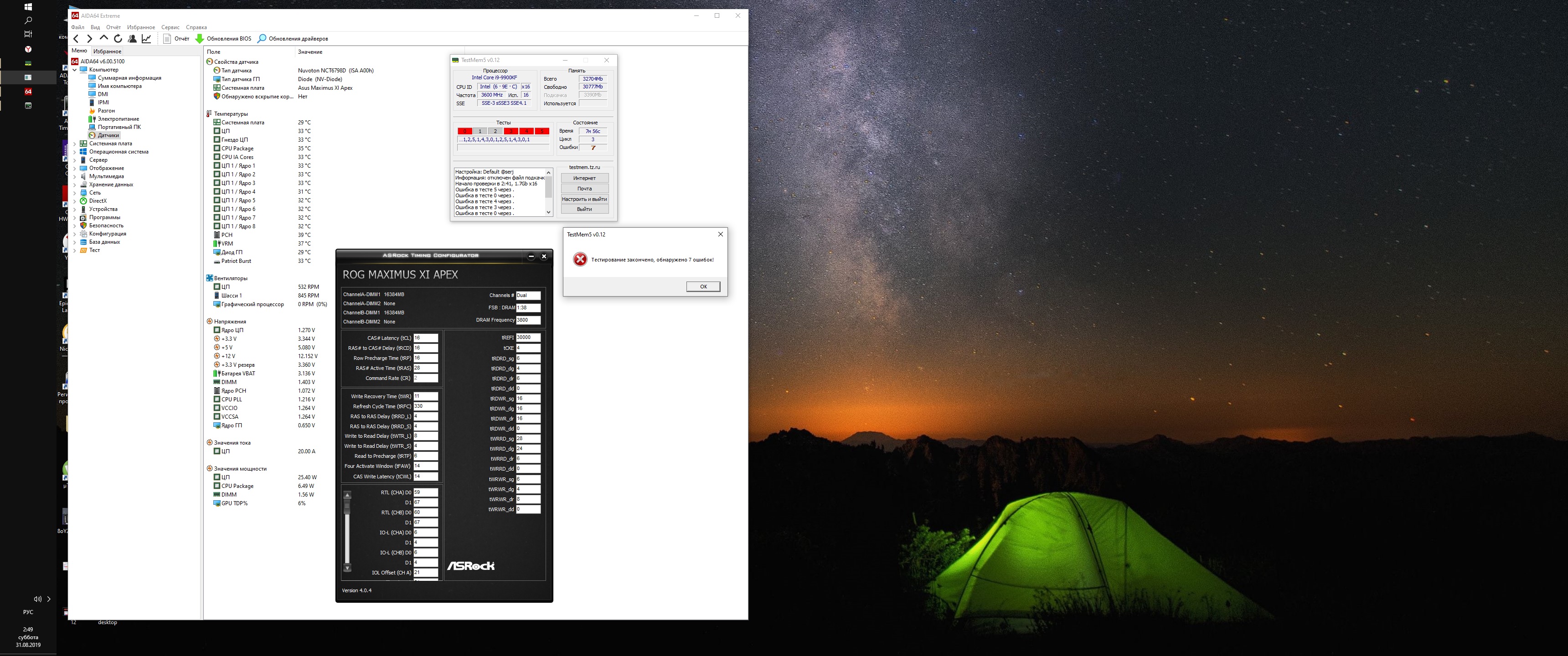The height and width of the screenshot is (656, 1568).
Task: Click the Настроить и выйти button
Action: [x=584, y=199]
